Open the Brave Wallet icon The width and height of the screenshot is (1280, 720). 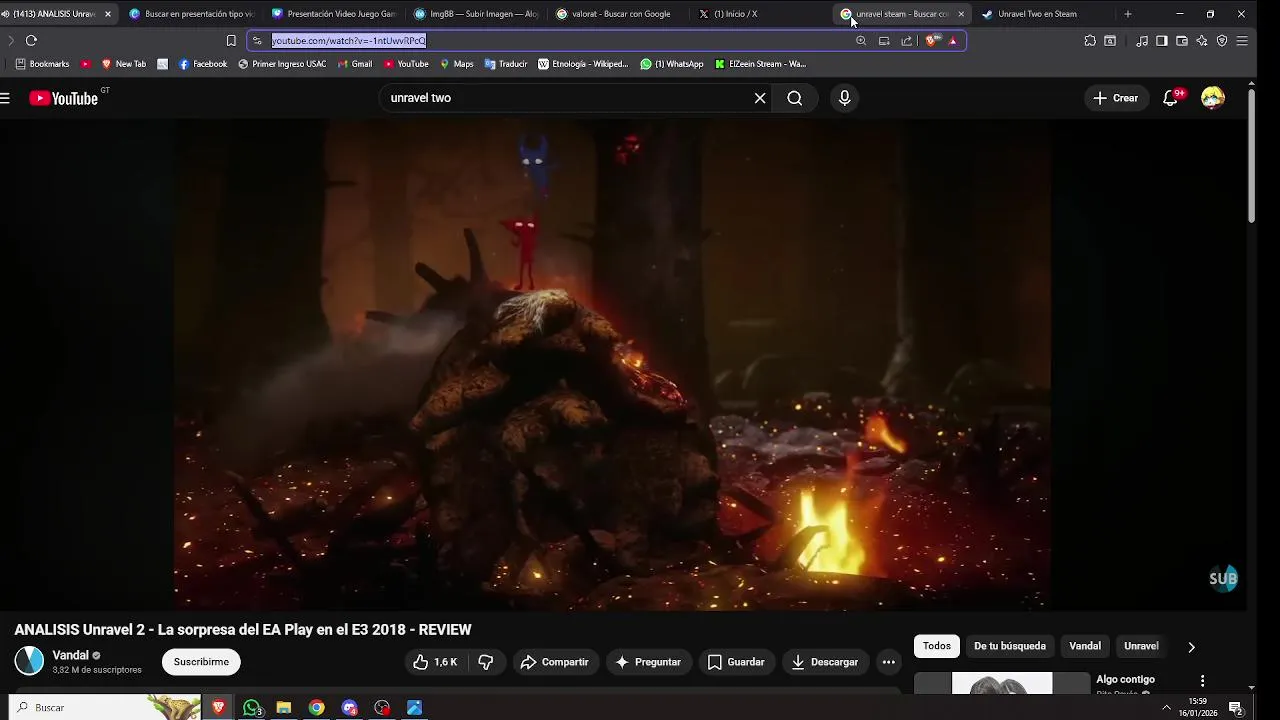1182,41
